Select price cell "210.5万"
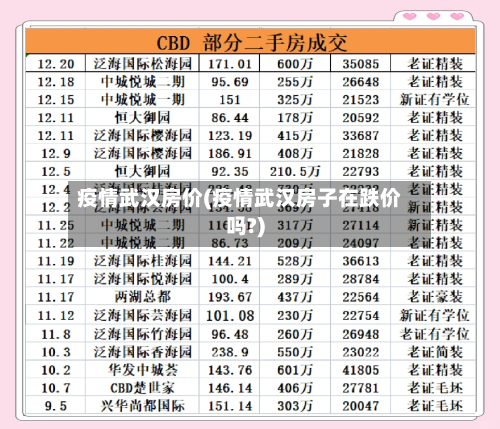This screenshot has height=429, width=500. click(295, 172)
